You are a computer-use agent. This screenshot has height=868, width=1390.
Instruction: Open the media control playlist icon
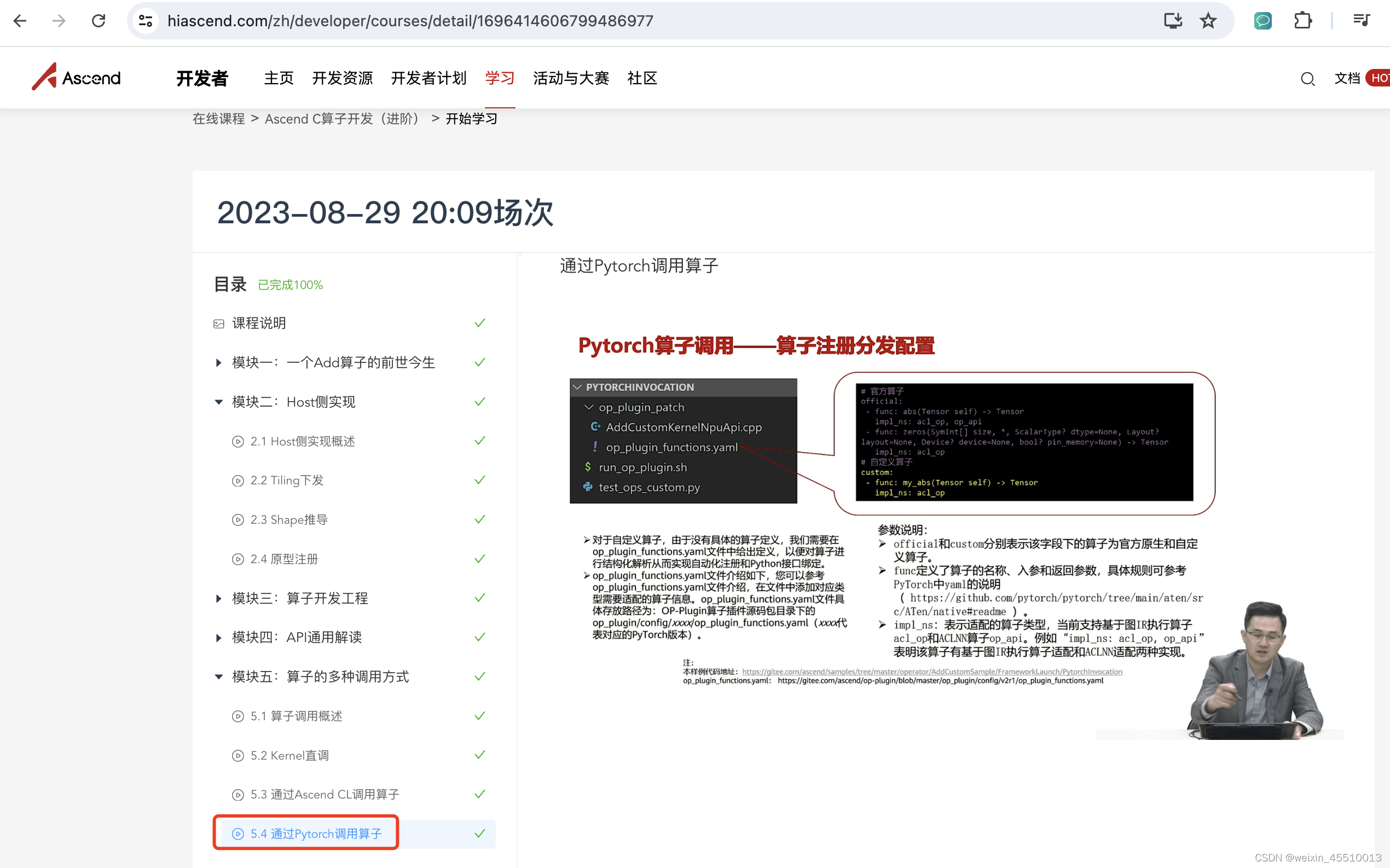1362,21
